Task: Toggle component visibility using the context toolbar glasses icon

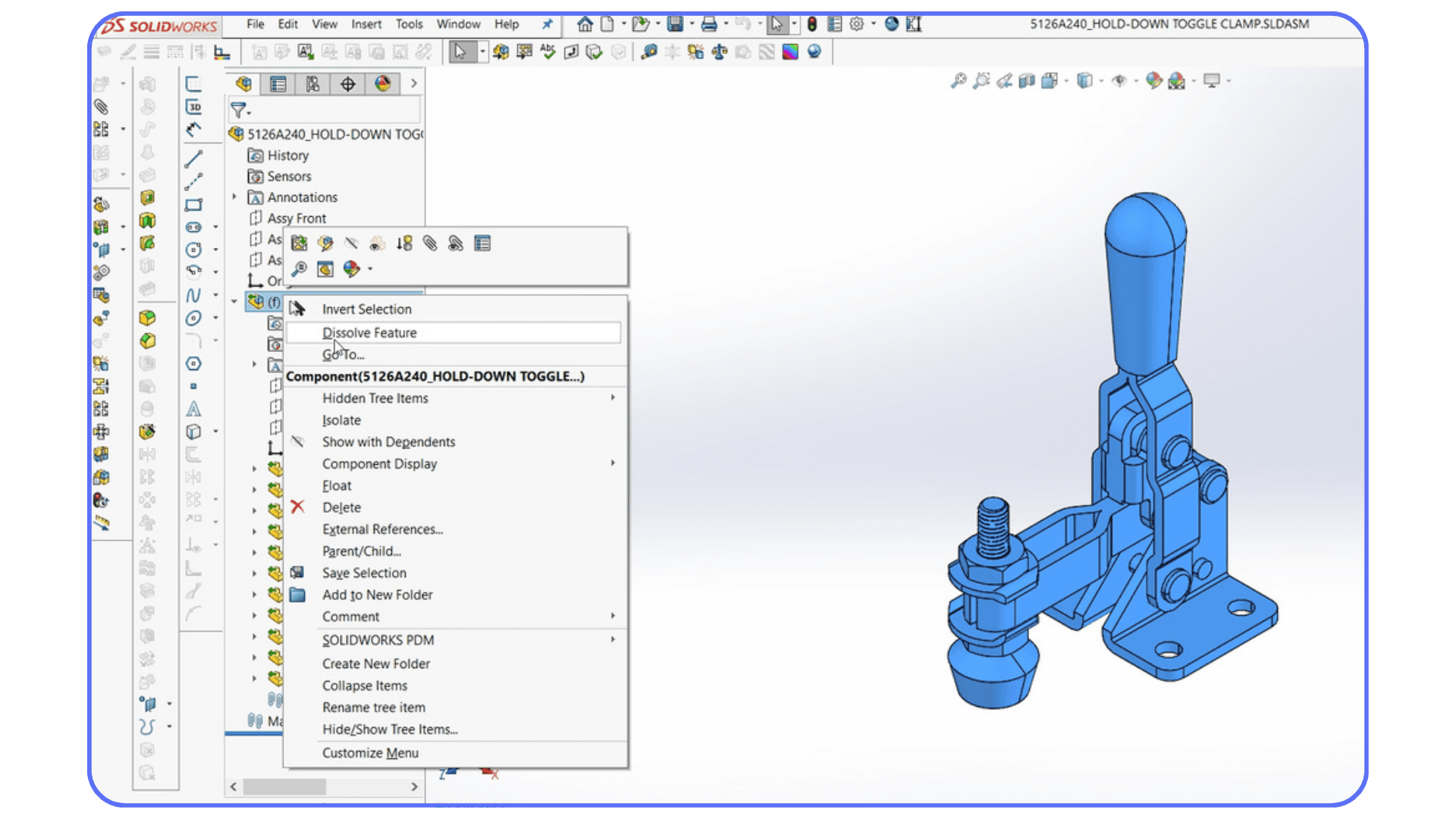Action: pyautogui.click(x=350, y=243)
